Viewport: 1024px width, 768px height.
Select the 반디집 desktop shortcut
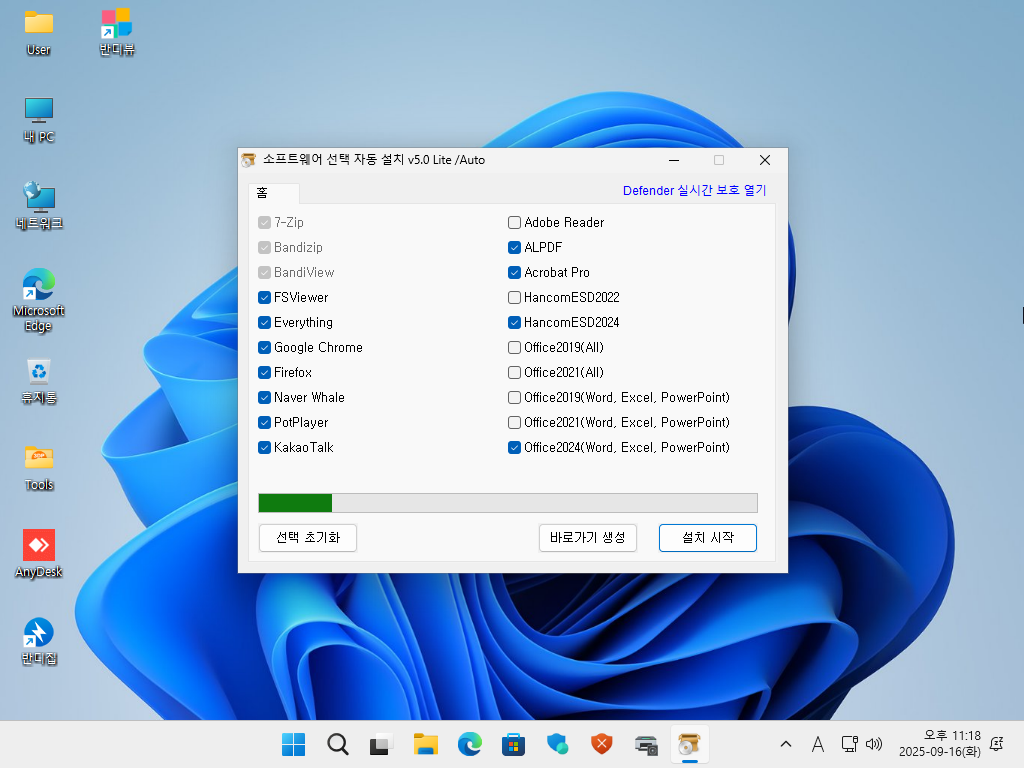tap(39, 641)
